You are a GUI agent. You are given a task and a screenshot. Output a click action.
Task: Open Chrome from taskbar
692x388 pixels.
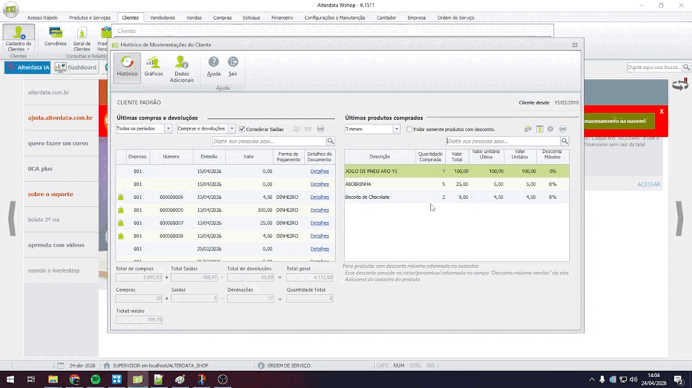point(74,379)
